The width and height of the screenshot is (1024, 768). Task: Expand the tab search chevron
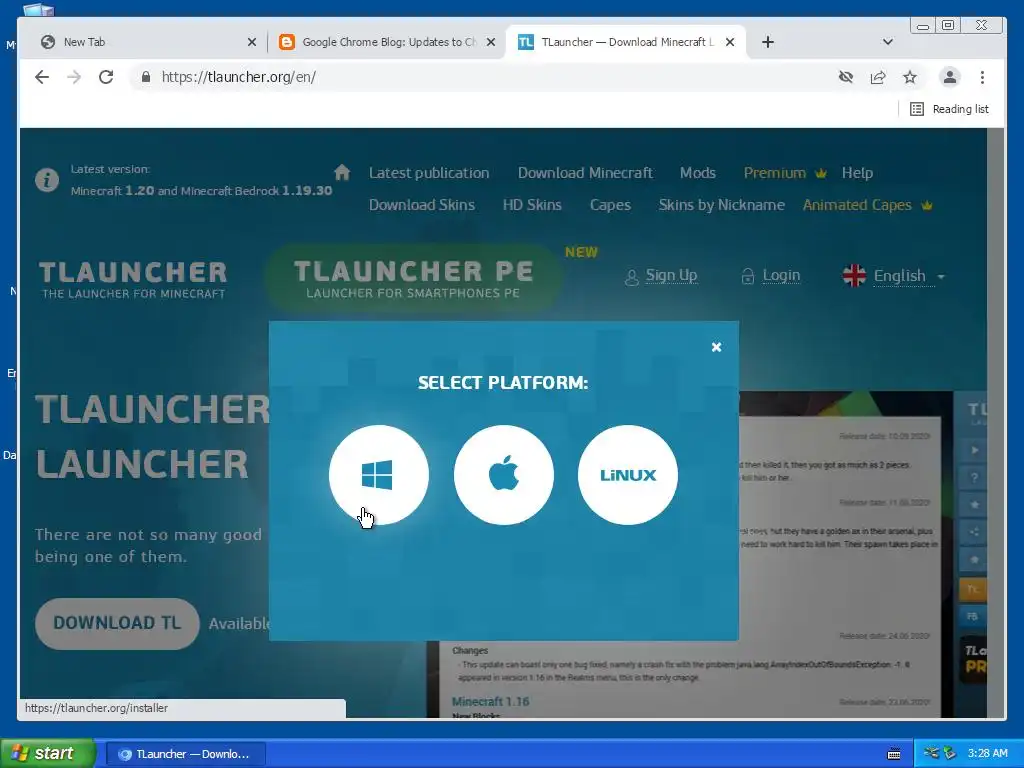click(888, 42)
